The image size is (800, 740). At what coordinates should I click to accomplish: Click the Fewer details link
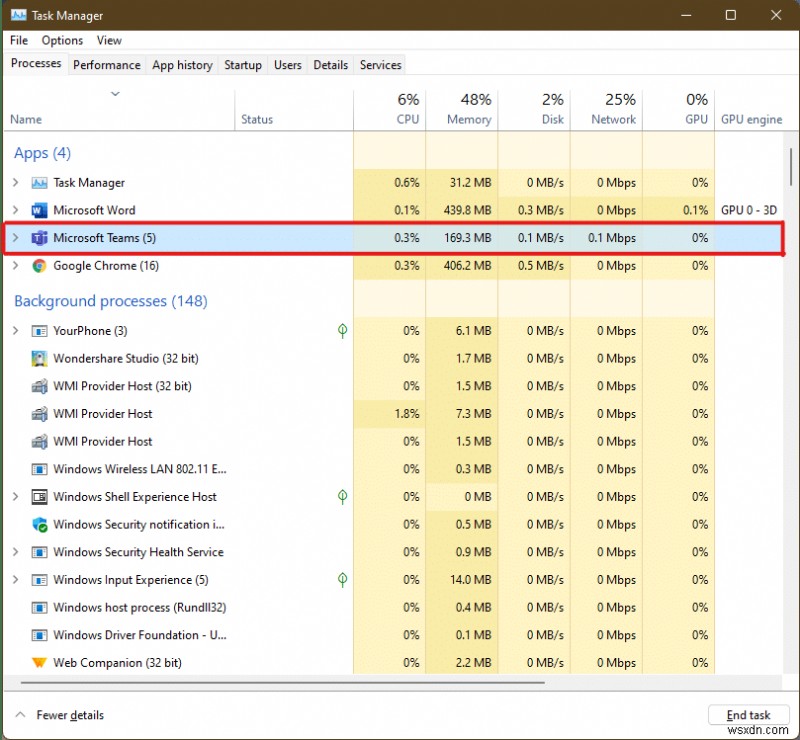pyautogui.click(x=70, y=715)
